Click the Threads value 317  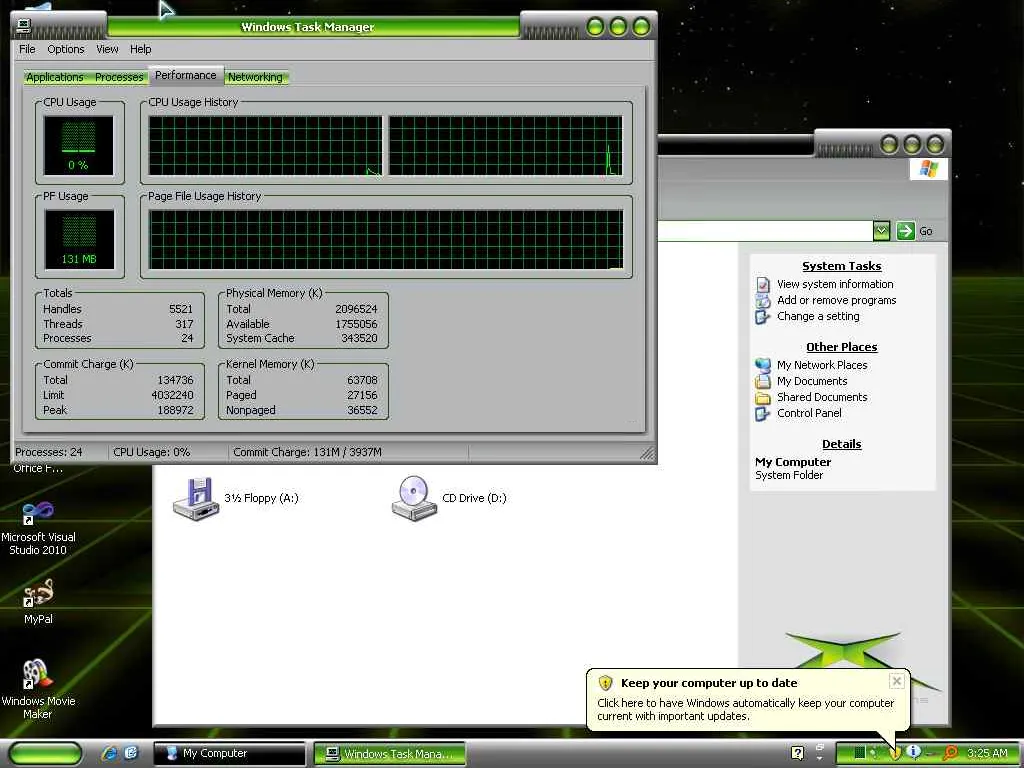coord(184,324)
